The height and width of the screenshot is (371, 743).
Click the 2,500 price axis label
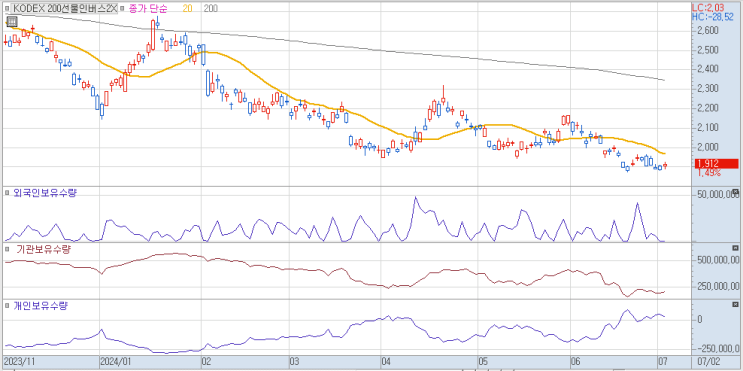[708, 50]
